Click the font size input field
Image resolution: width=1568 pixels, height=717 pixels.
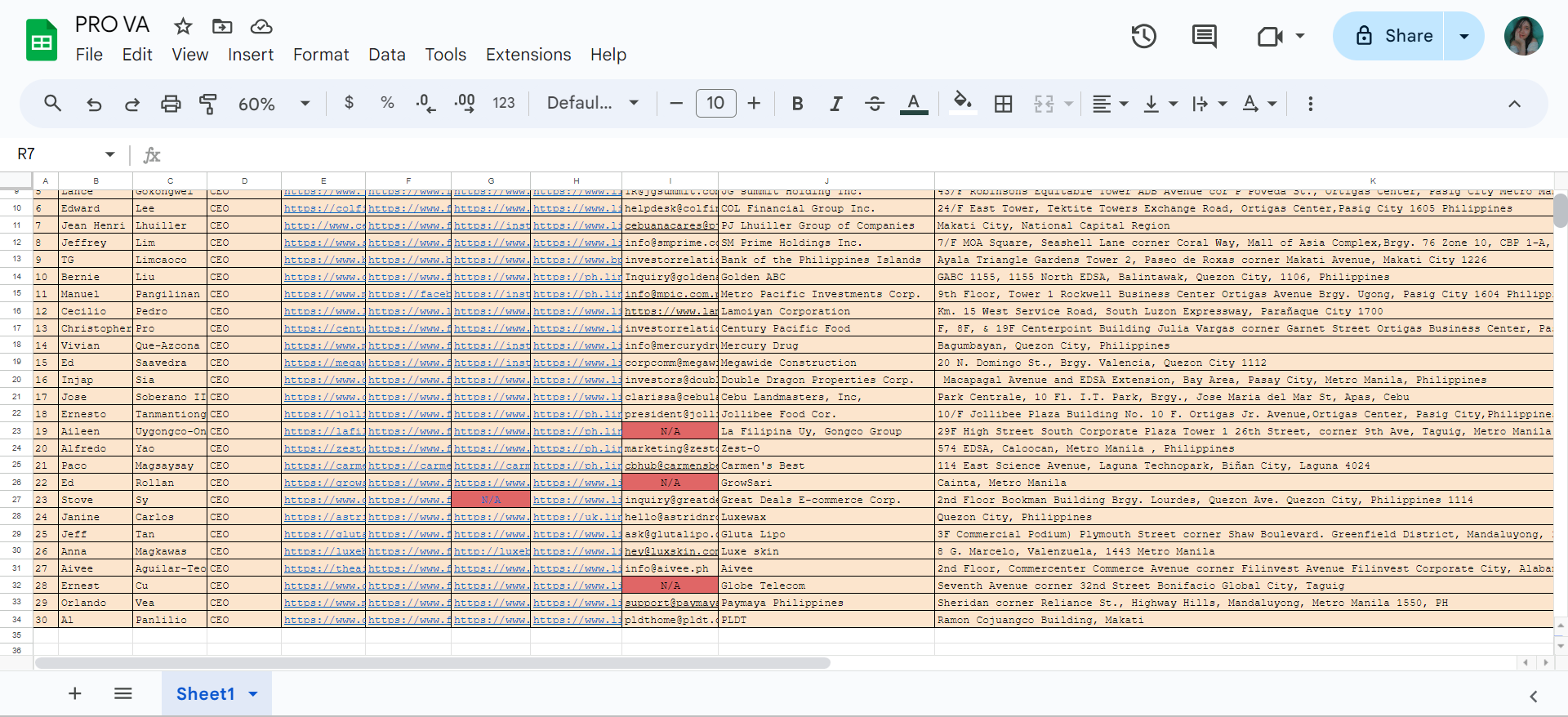coord(715,103)
